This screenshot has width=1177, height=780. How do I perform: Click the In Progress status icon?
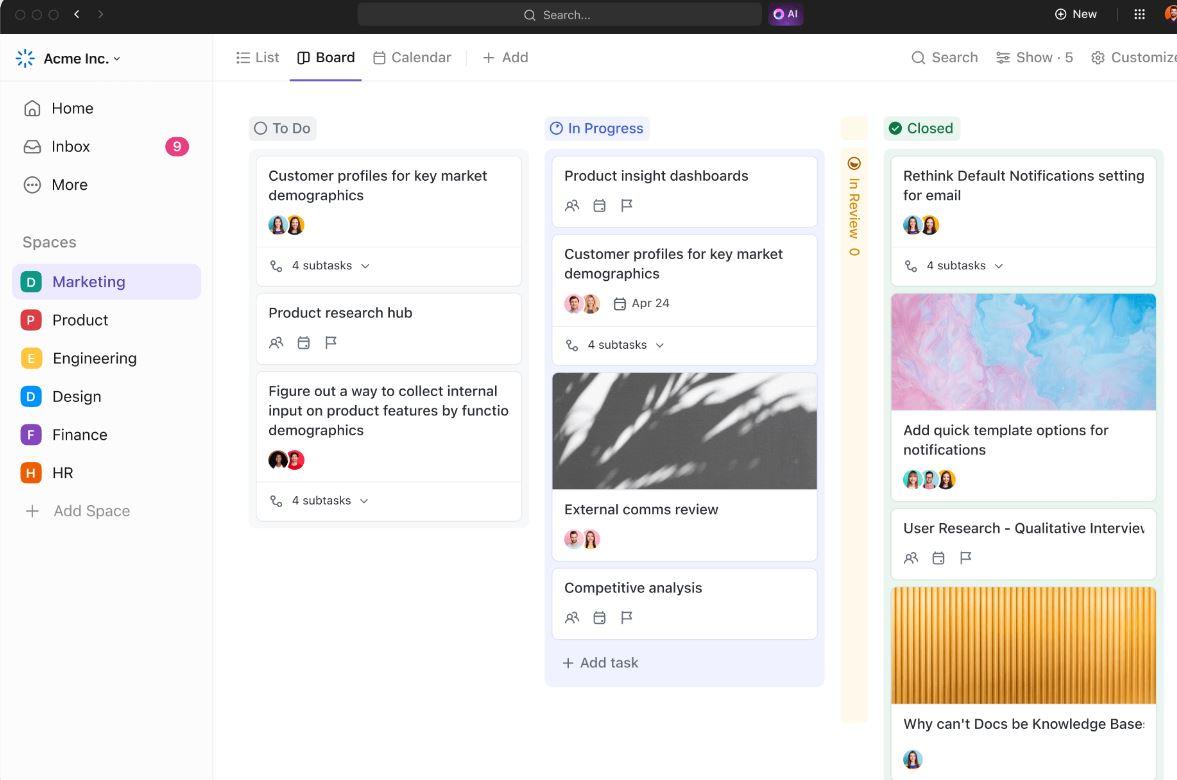pos(556,128)
